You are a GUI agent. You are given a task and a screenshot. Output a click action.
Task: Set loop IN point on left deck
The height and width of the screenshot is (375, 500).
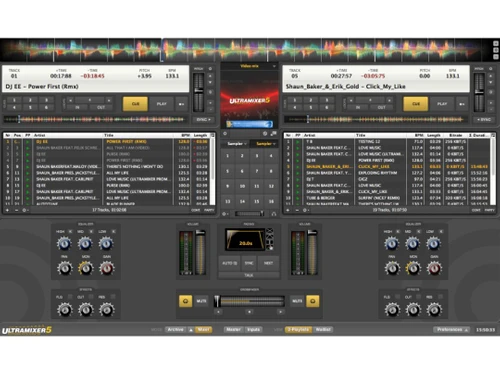tap(77, 107)
